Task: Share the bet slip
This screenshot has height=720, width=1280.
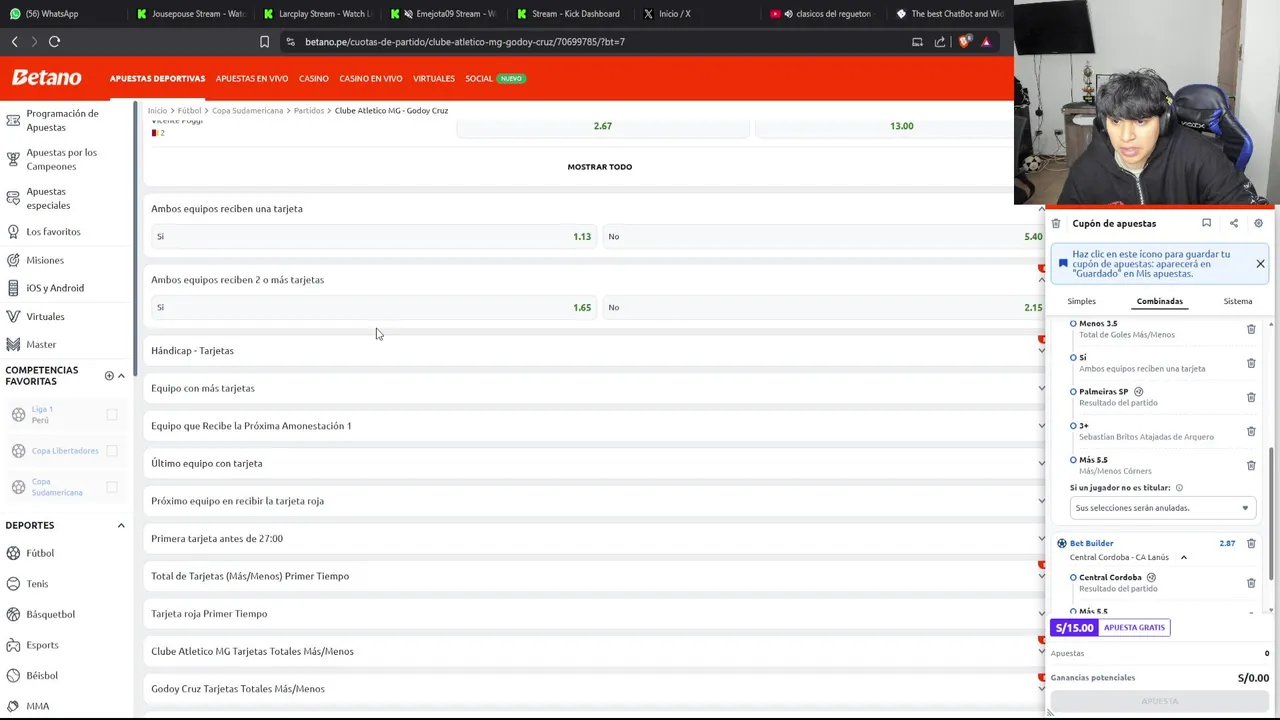Action: (x=1233, y=223)
